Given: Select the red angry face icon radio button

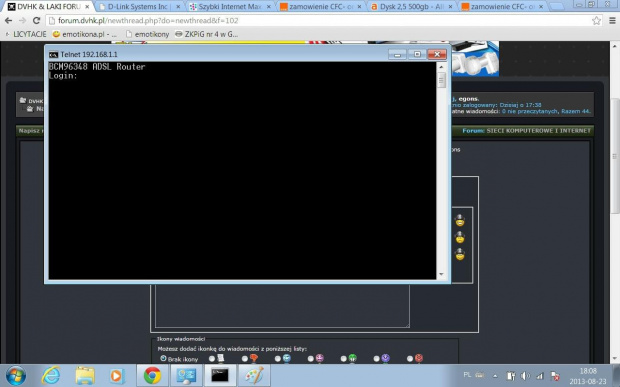Looking at the screenshot, I should (x=410, y=359).
